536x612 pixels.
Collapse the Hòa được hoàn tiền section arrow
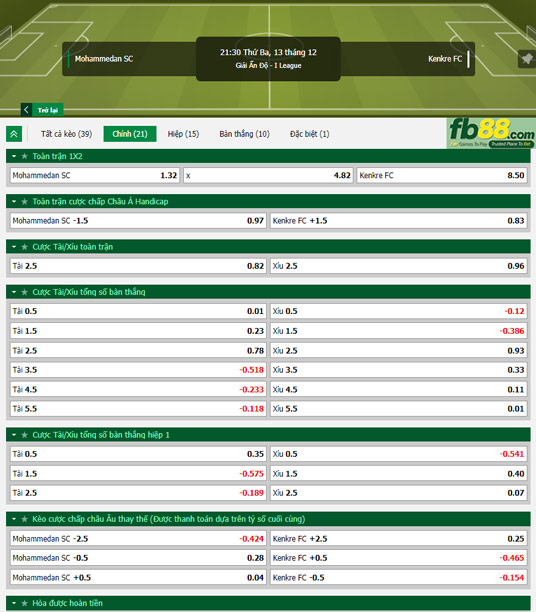pyautogui.click(x=14, y=603)
